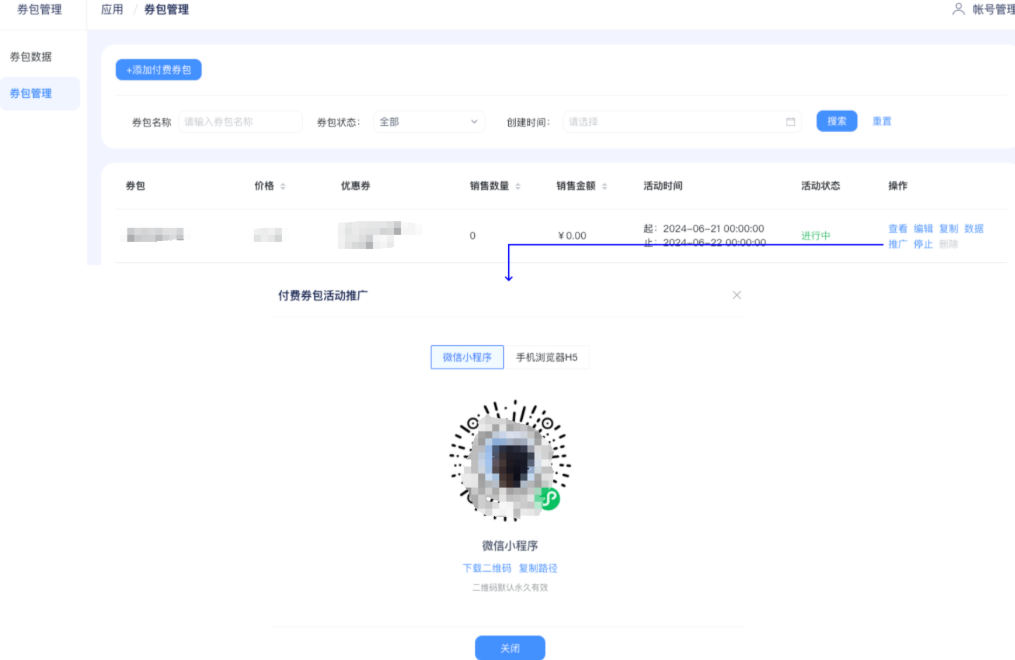Open 券包数据 in the sidebar

click(31, 57)
